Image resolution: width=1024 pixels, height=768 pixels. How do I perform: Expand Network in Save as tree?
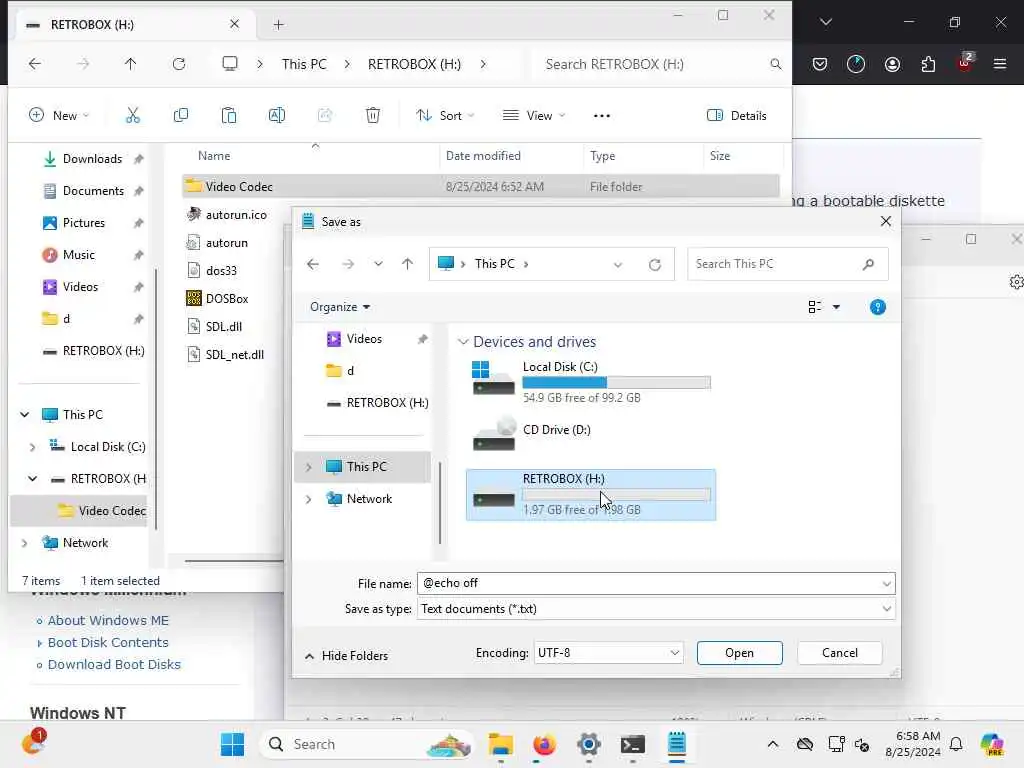click(x=309, y=499)
